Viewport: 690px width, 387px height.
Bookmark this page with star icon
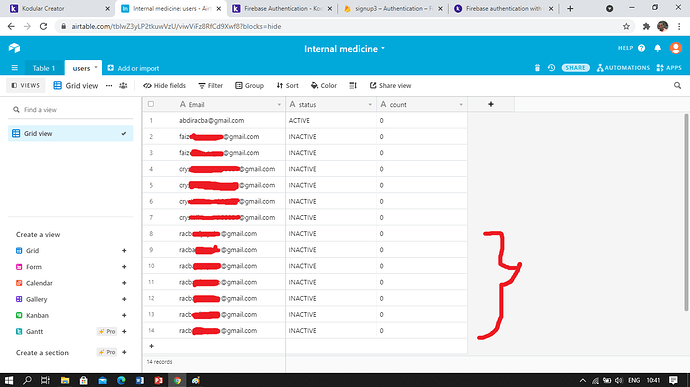point(626,26)
